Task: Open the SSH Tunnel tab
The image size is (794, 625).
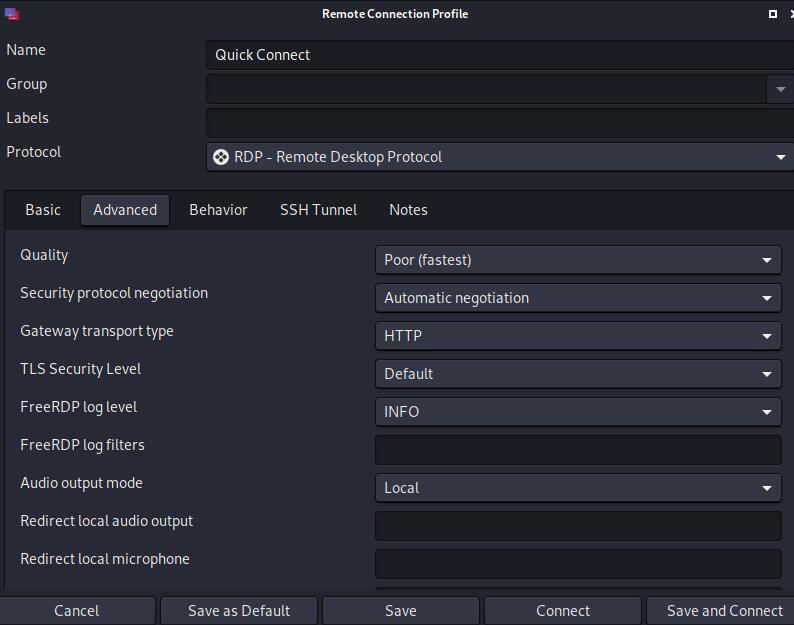Action: (318, 210)
